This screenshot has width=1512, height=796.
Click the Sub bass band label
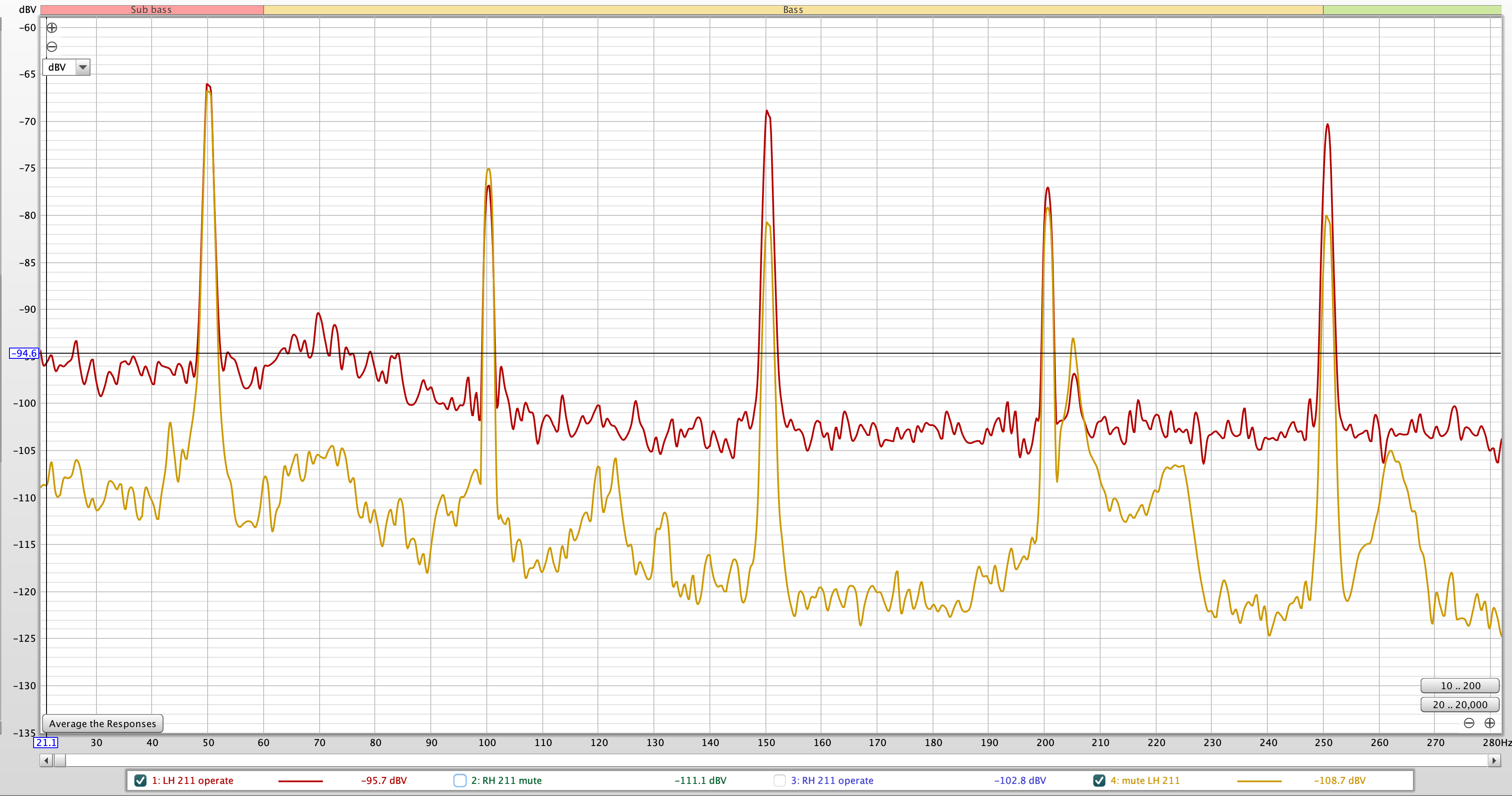pyautogui.click(x=152, y=9)
